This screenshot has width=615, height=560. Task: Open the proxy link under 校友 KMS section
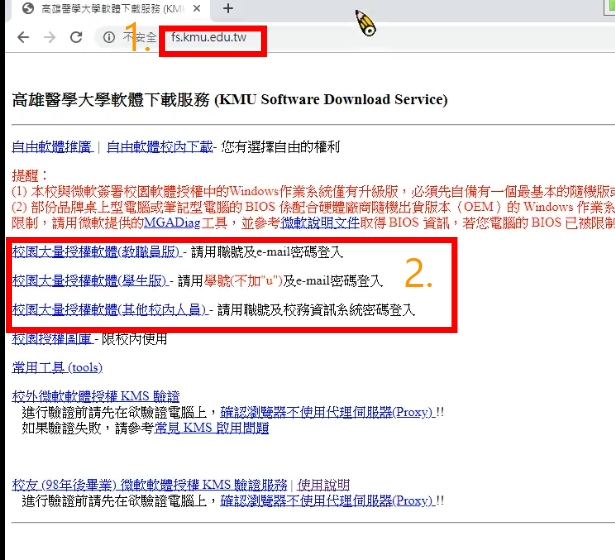click(326, 501)
